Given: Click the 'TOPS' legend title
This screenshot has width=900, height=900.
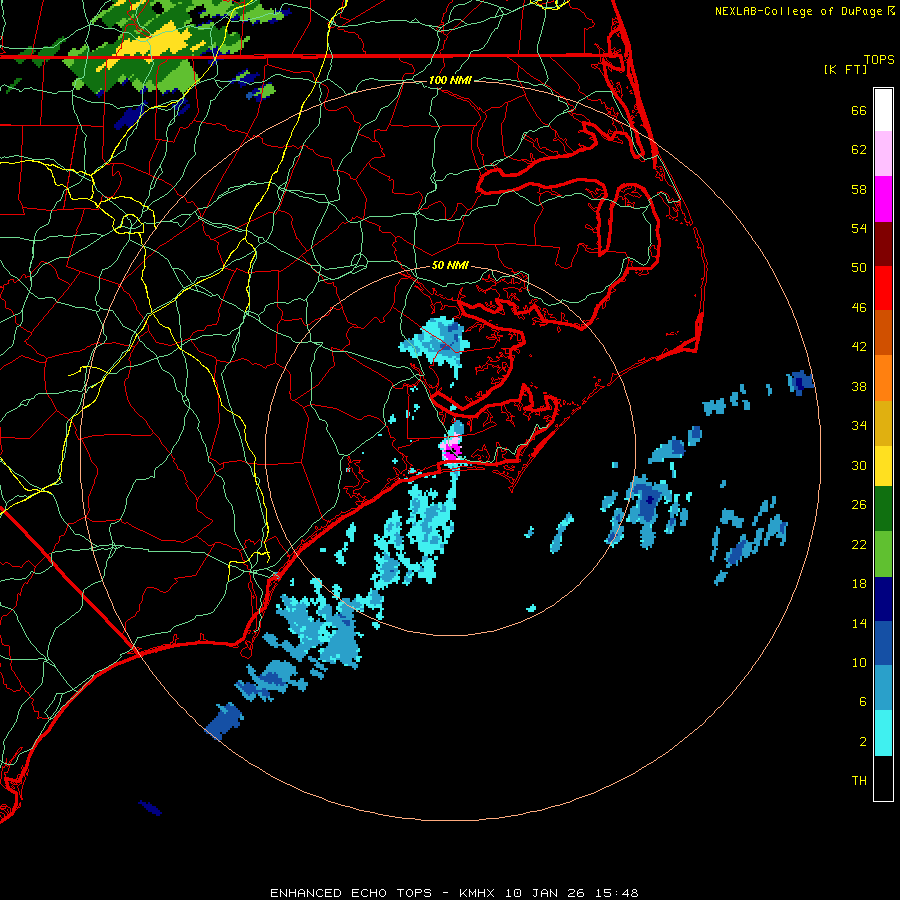Looking at the screenshot, I should [x=879, y=59].
